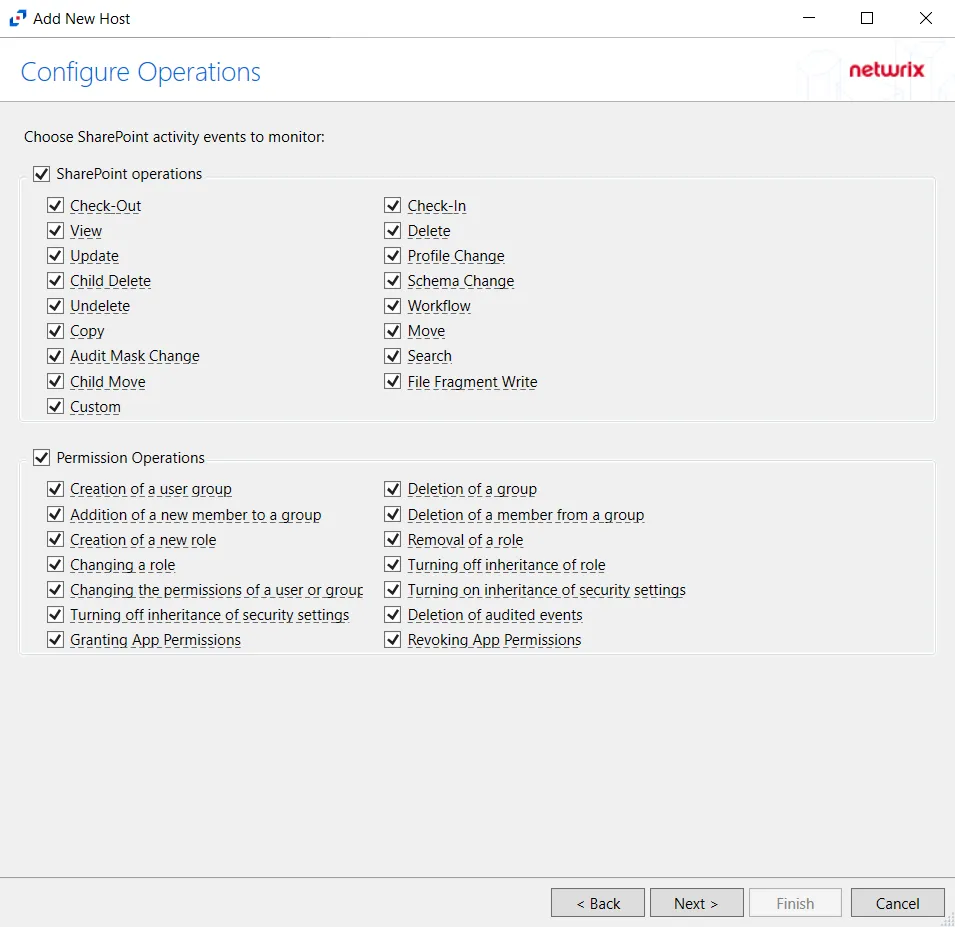
Task: Toggle the Profile Change checkbox
Action: (x=393, y=256)
